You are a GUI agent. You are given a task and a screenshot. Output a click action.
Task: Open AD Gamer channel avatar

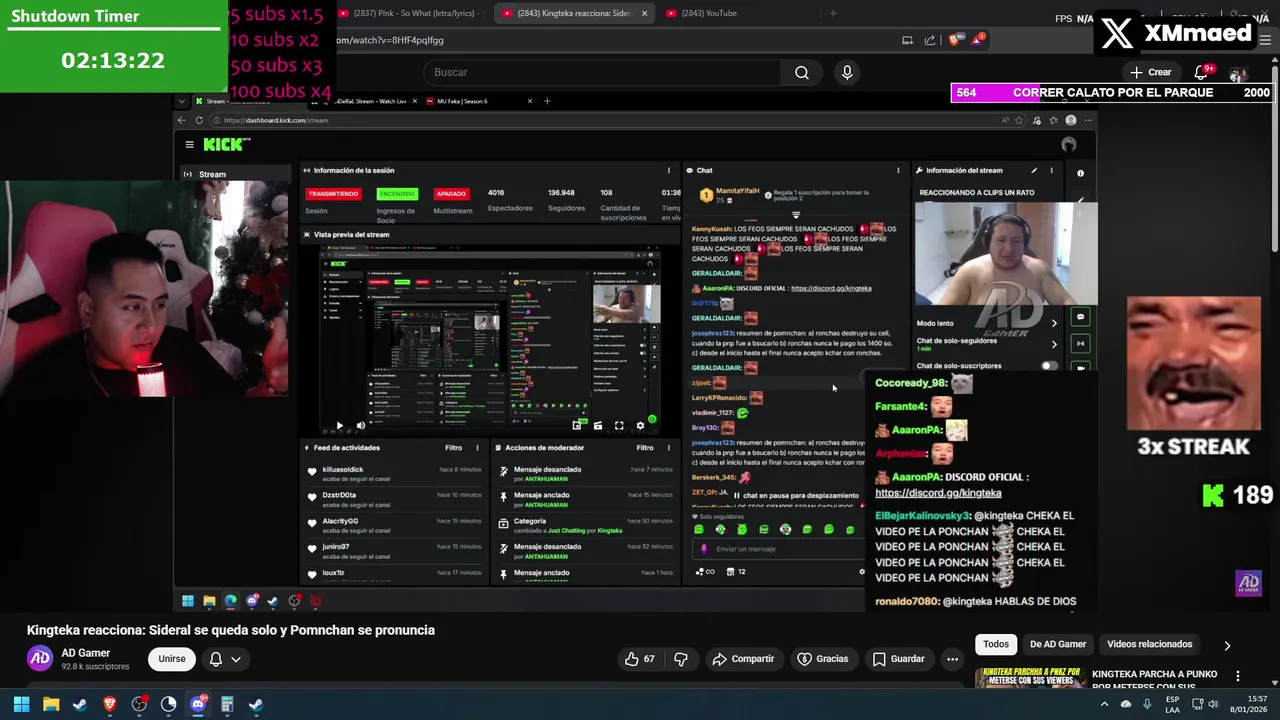pyautogui.click(x=40, y=658)
